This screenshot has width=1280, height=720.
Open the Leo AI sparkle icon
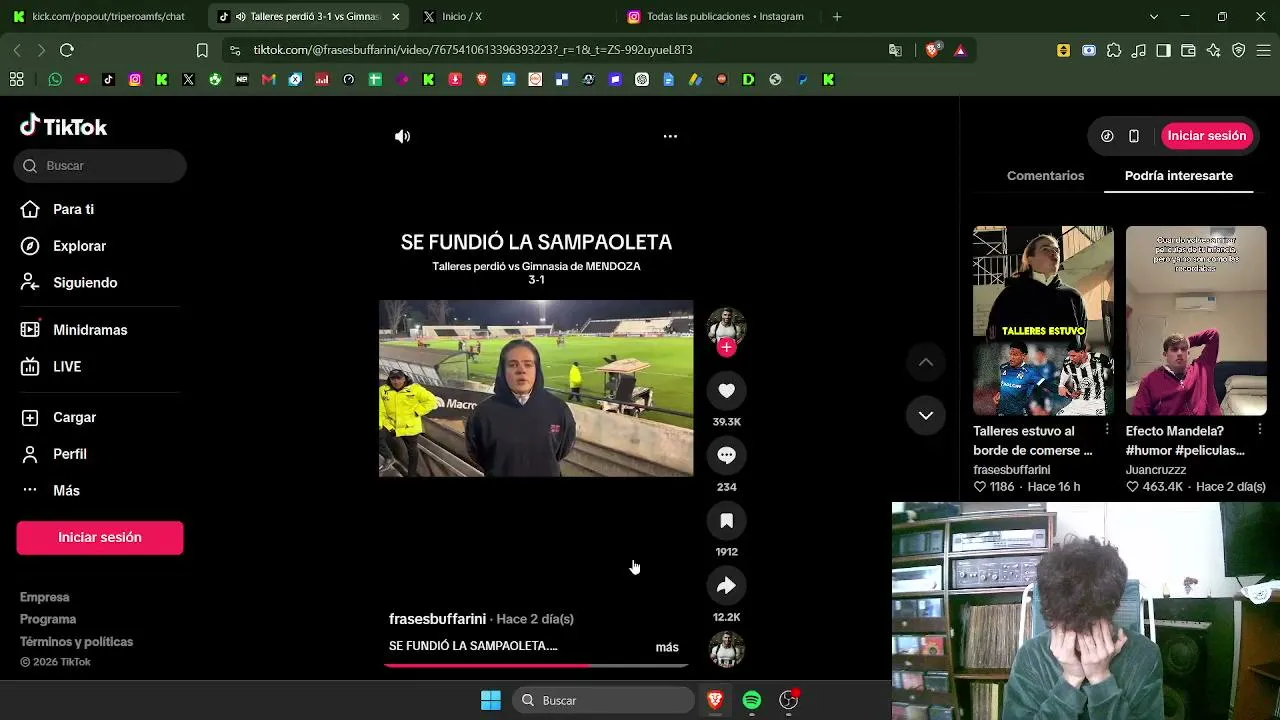point(1213,50)
